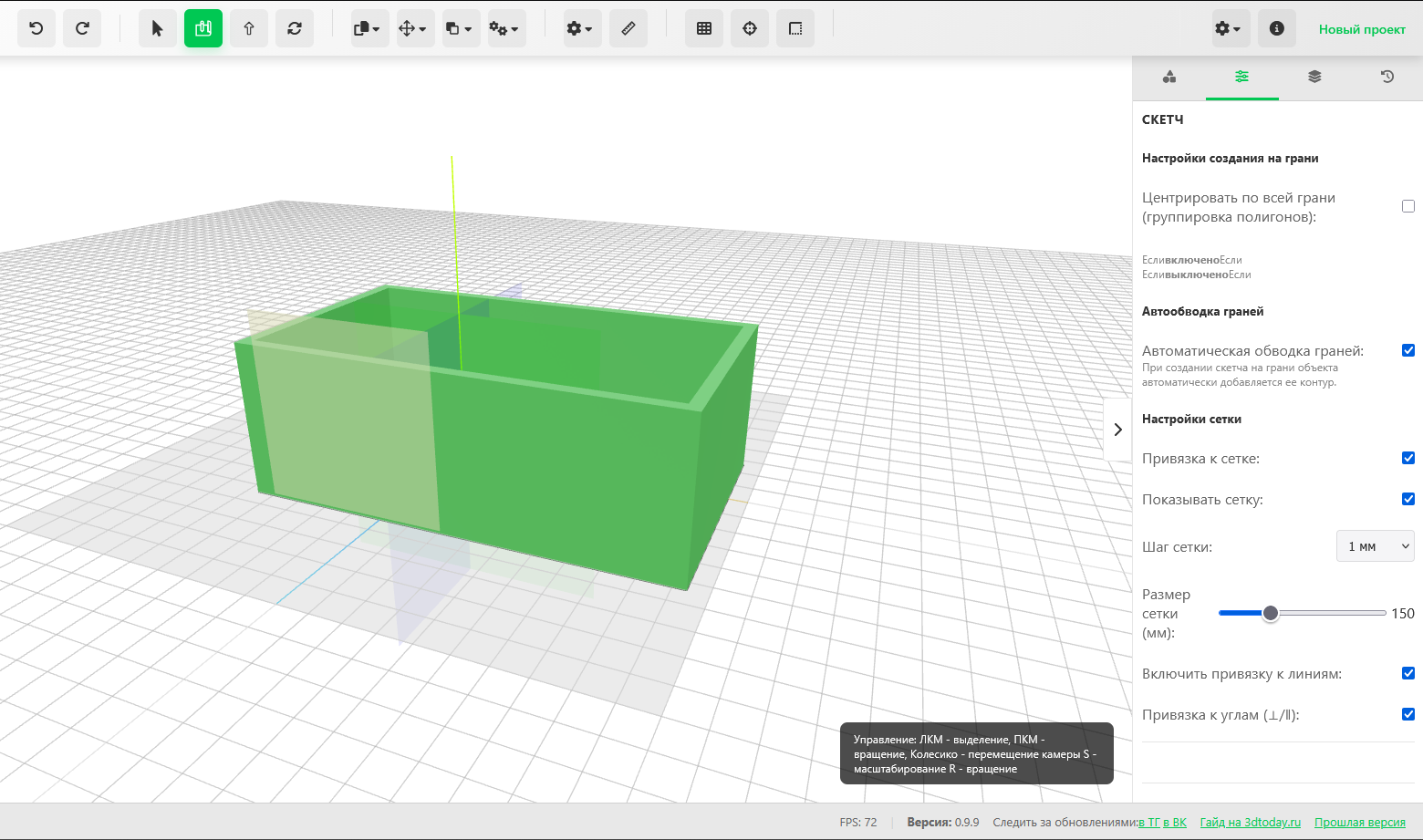Disable the 'Привязка к сетке' checkbox
Viewport: 1423px width, 840px height.
1408,458
